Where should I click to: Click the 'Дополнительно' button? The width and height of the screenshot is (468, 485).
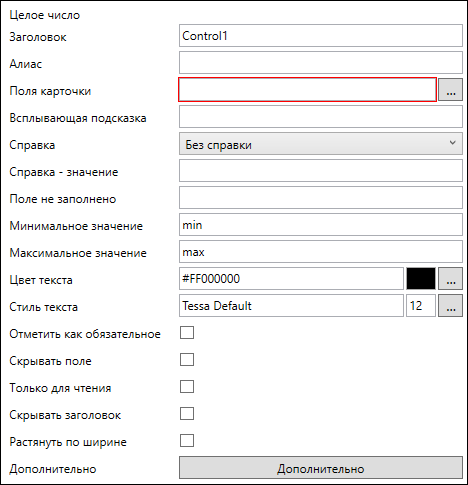coord(321,468)
